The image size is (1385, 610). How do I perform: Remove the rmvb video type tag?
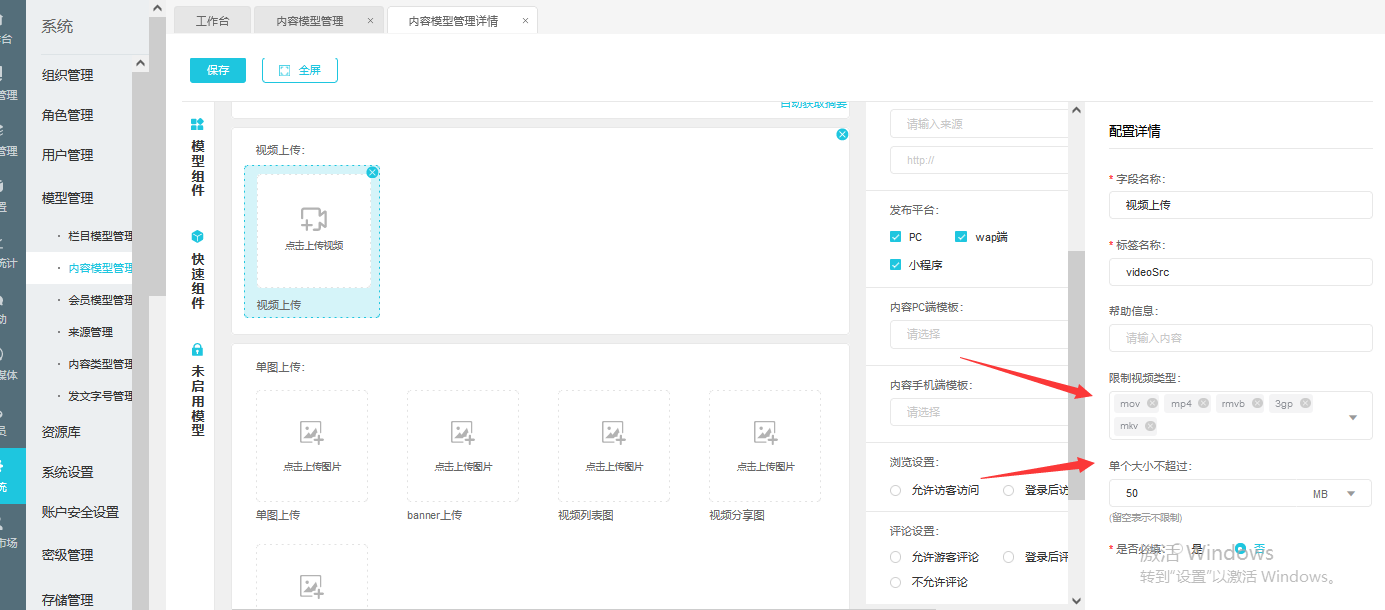point(1257,404)
